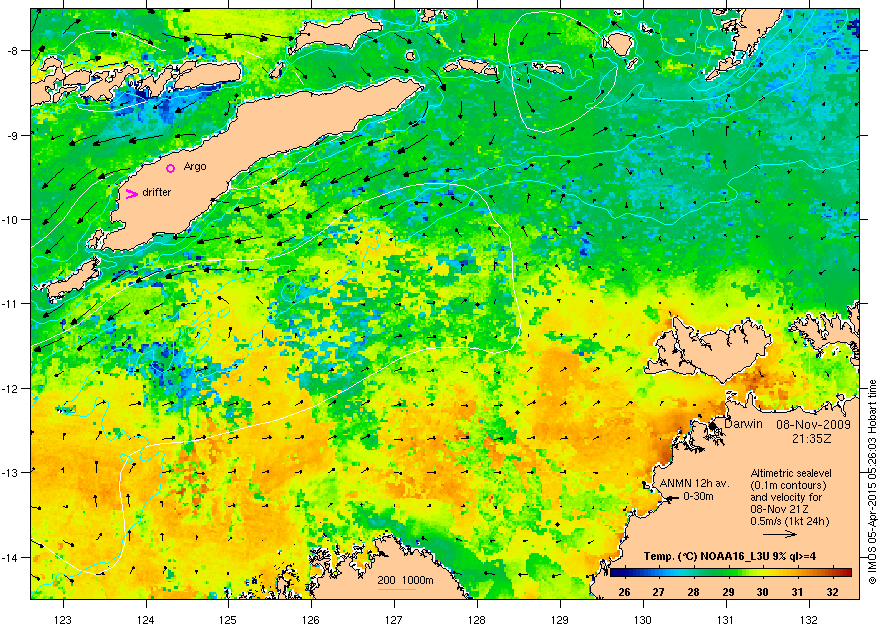
Task: Click latitude axis label -12
Action: (x=11, y=388)
